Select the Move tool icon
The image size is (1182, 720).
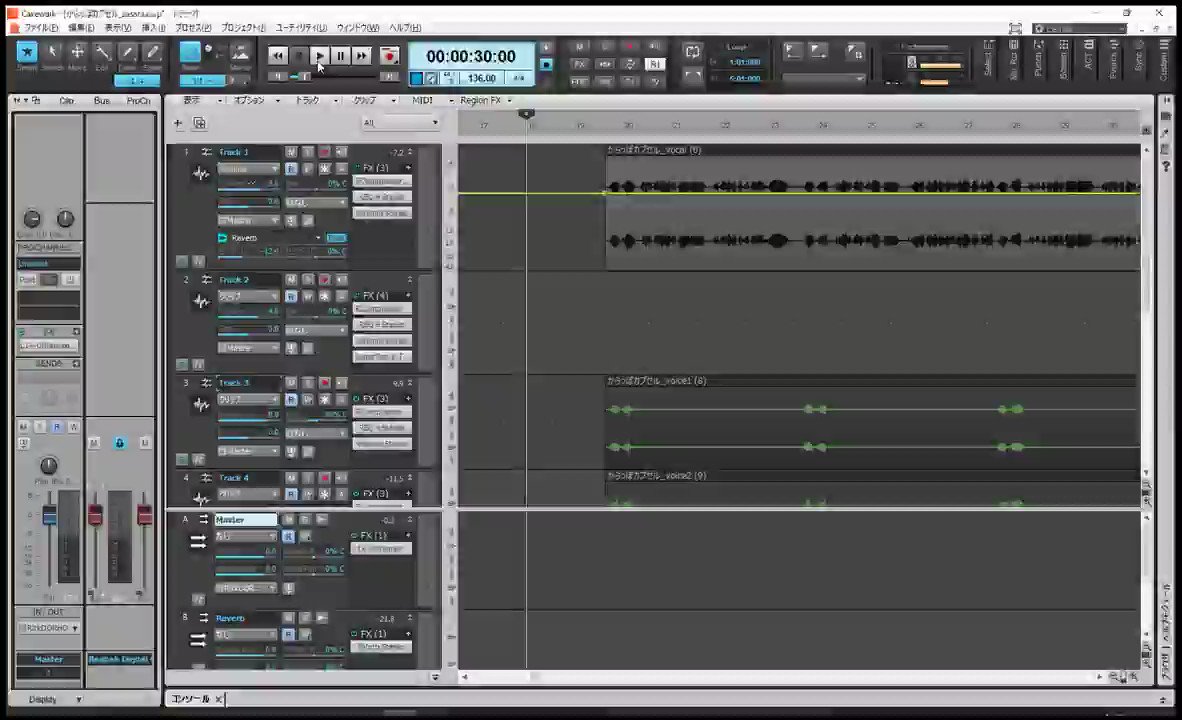pos(77,52)
